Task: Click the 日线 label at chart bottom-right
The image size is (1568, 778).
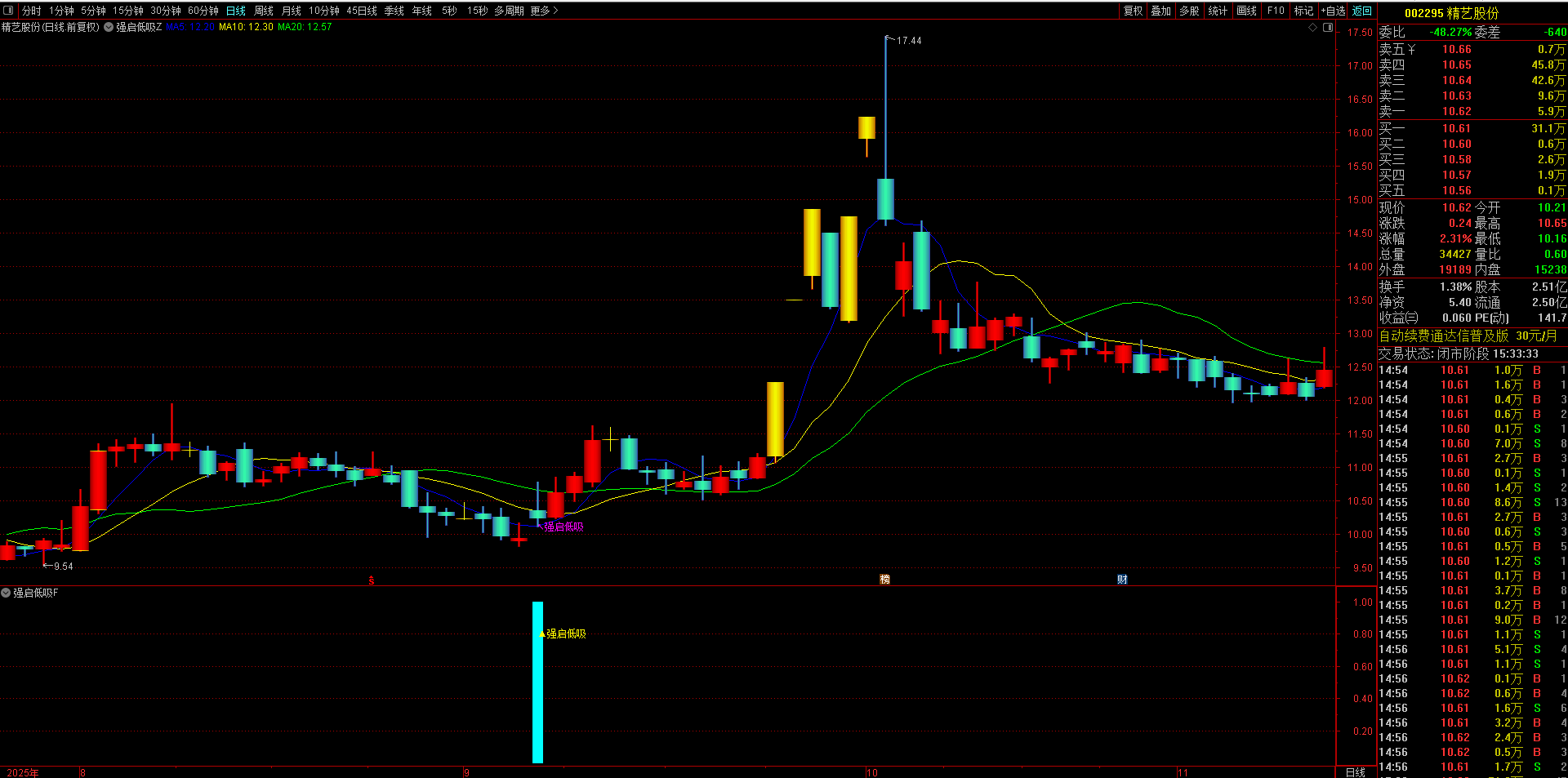Action: [x=1355, y=772]
